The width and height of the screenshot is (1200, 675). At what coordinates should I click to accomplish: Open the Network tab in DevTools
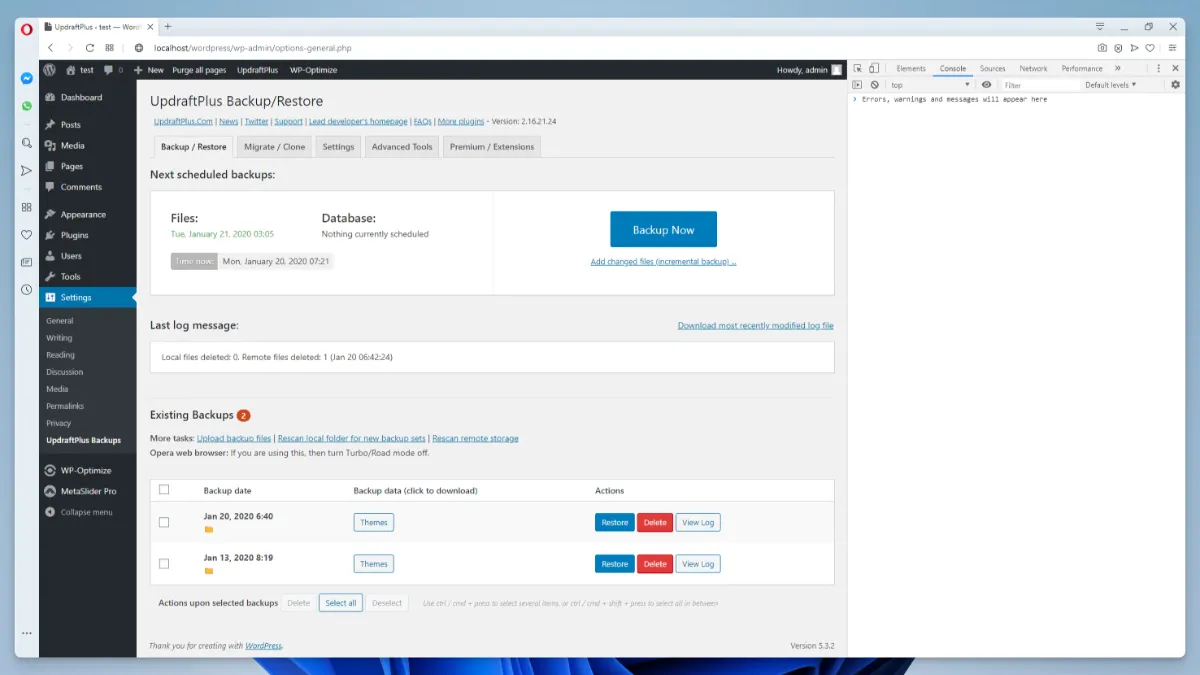(1033, 69)
